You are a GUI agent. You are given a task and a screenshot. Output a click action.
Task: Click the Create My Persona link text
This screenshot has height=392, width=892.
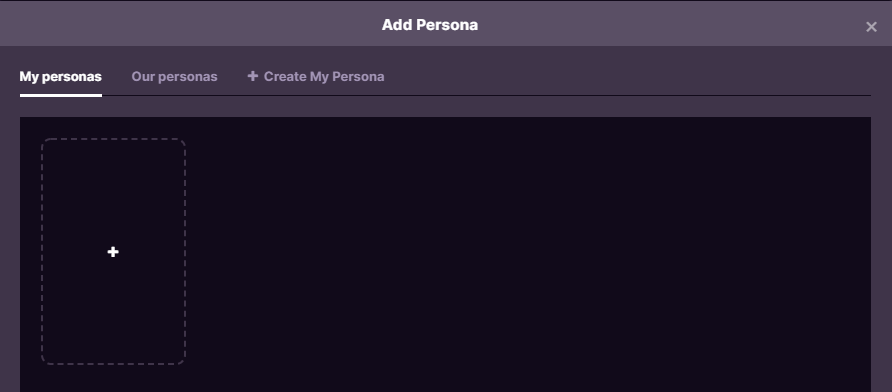tap(324, 76)
